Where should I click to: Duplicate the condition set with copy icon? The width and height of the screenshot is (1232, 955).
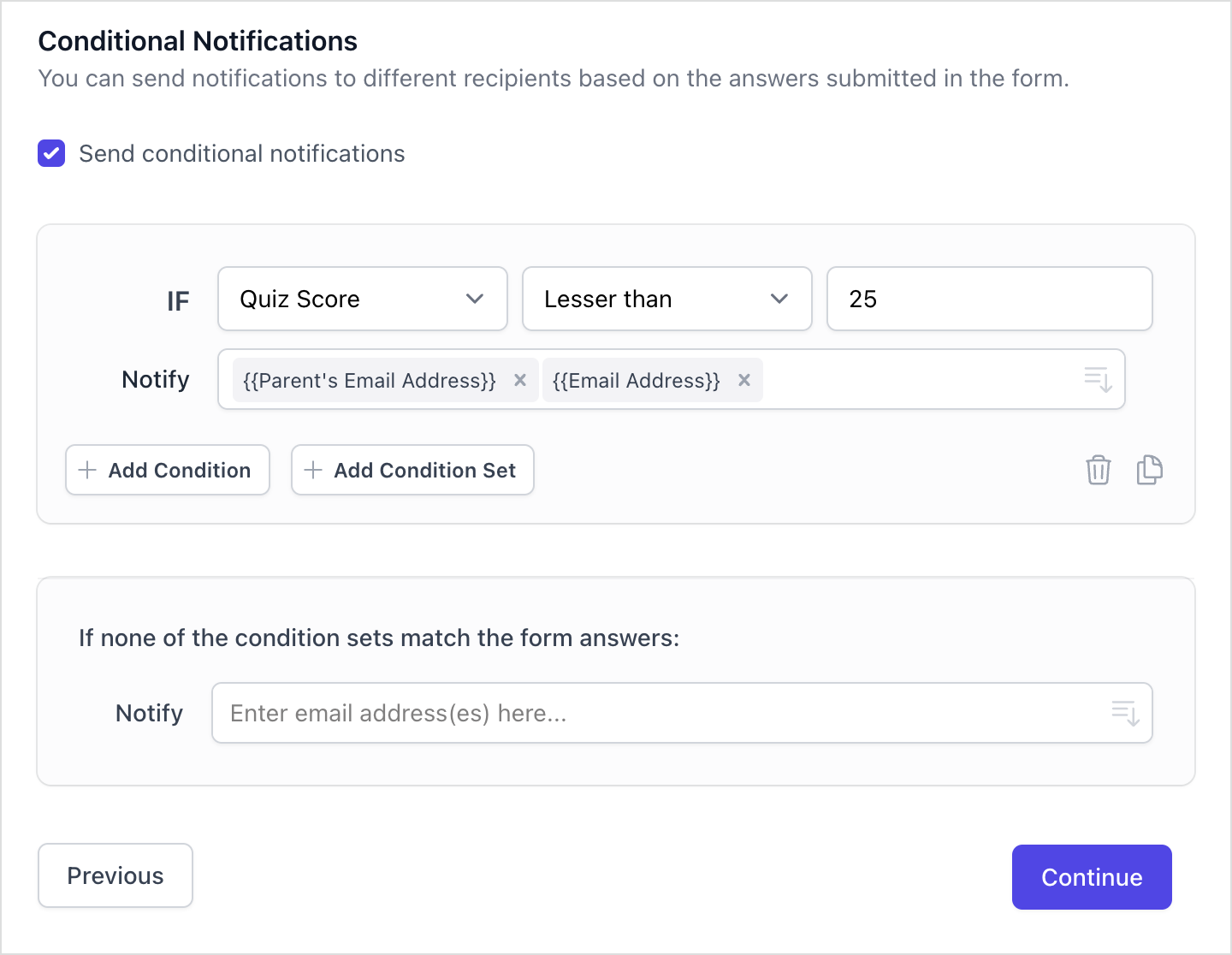tap(1149, 470)
